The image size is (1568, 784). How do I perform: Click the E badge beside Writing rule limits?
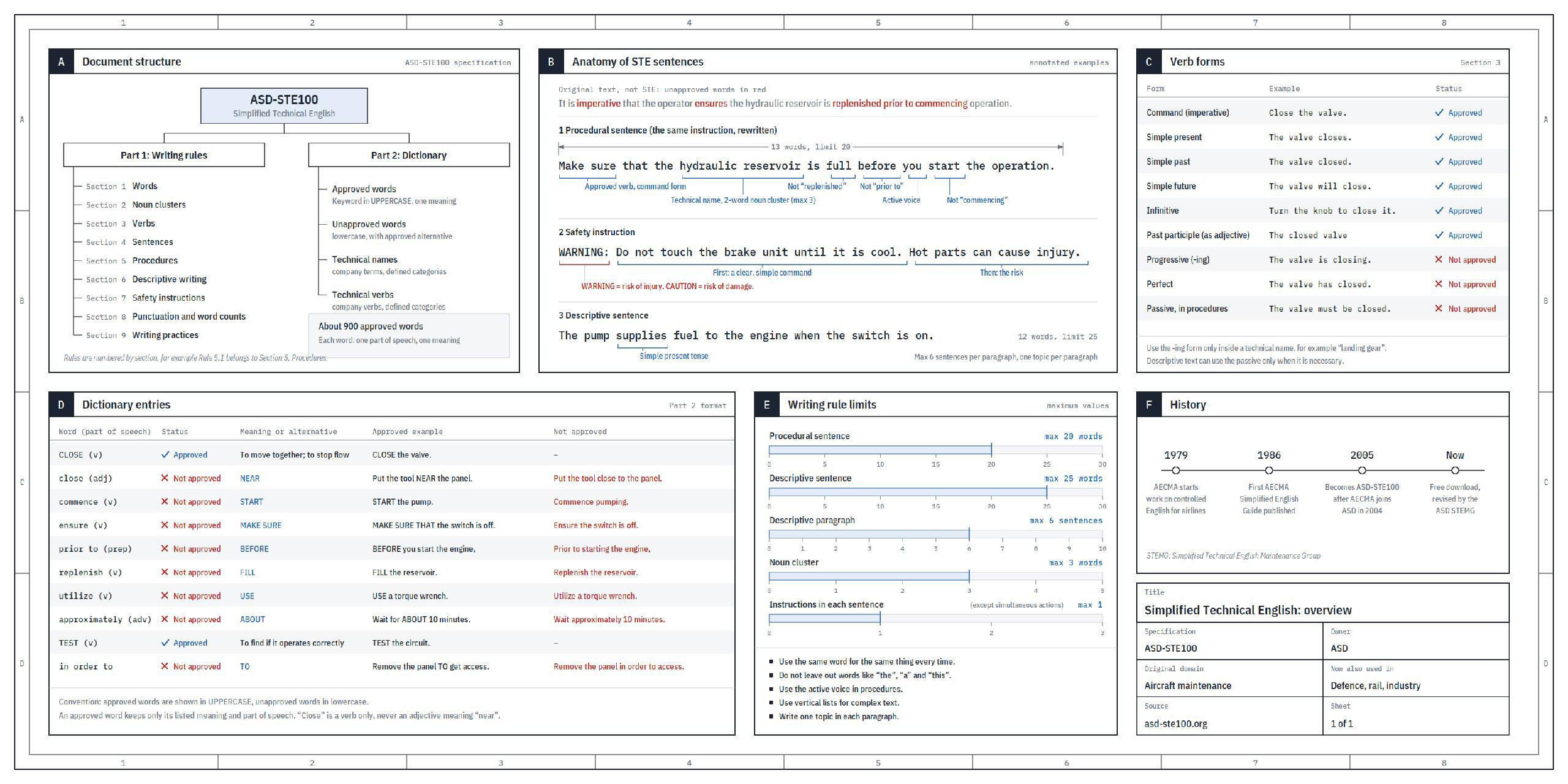pos(767,405)
